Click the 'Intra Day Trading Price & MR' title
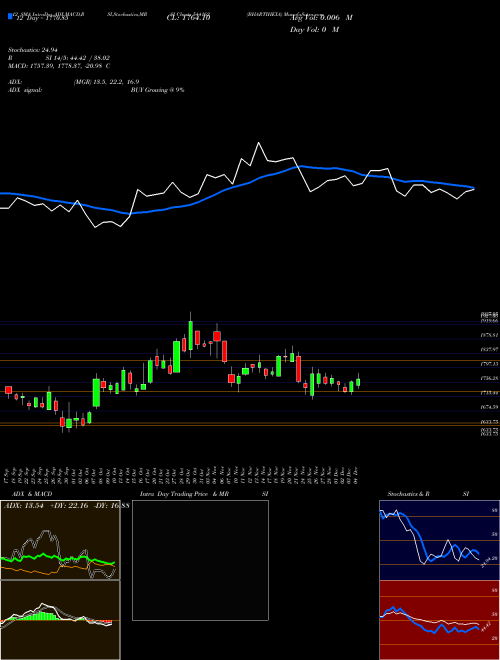 pos(184,494)
